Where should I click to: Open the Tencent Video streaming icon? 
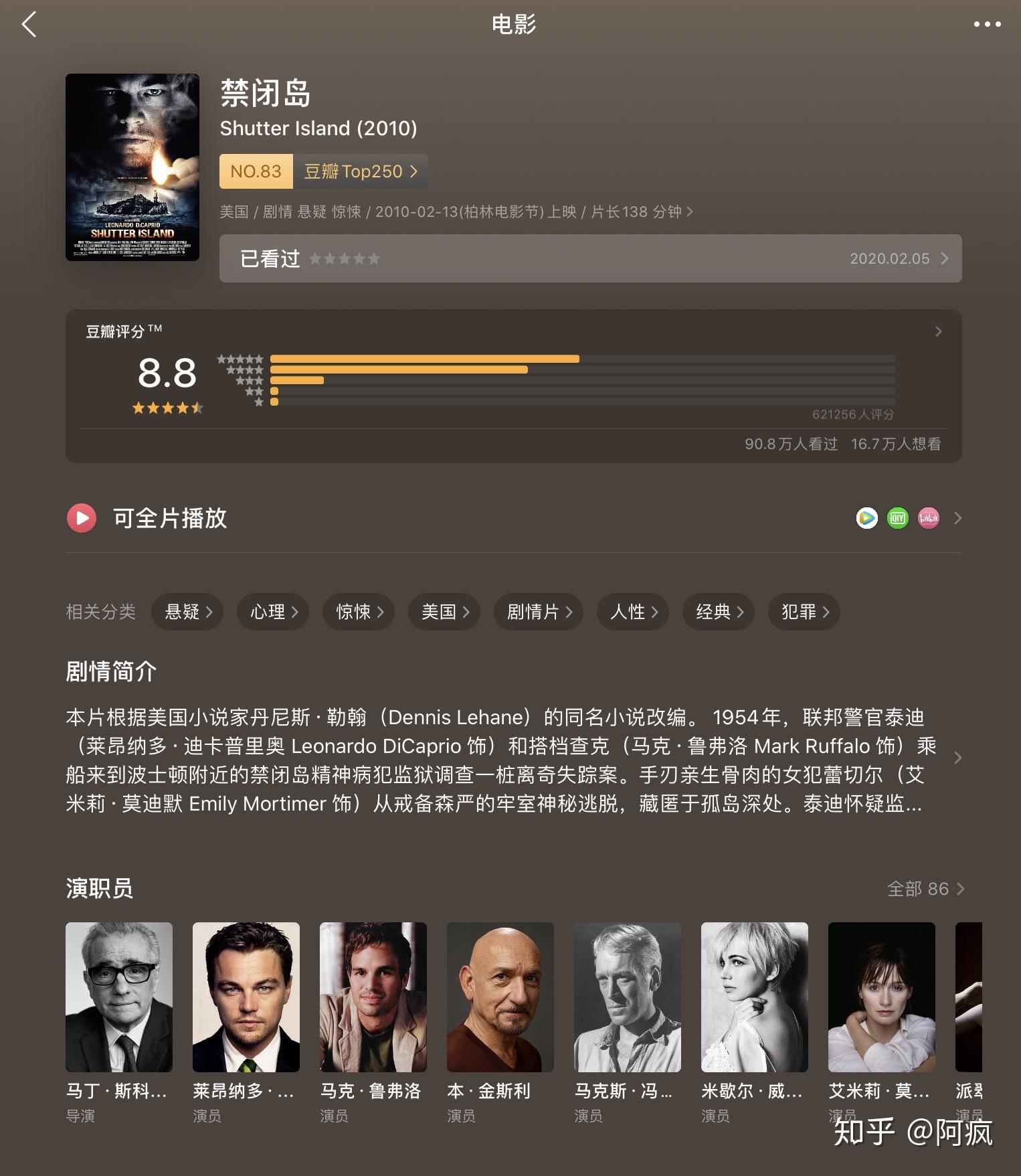tap(867, 518)
